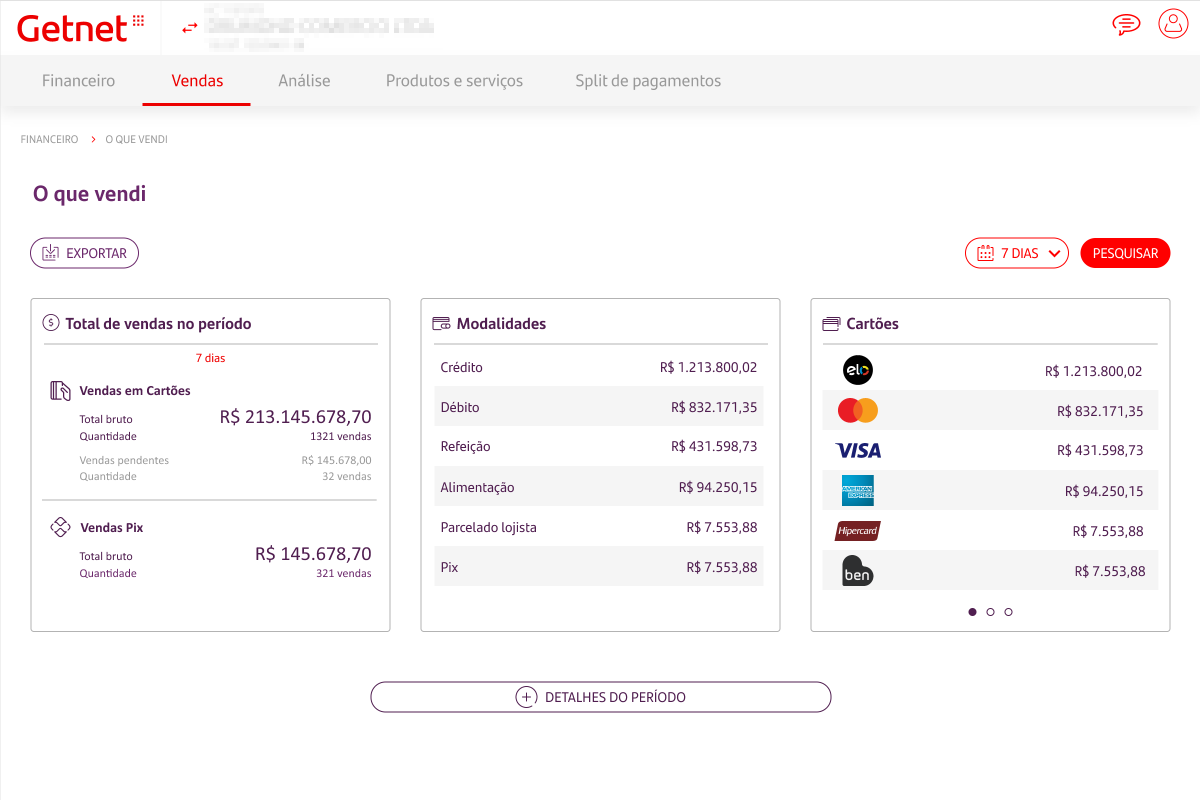Click the Hipercard logo
Image resolution: width=1200 pixels, height=800 pixels.
[857, 531]
